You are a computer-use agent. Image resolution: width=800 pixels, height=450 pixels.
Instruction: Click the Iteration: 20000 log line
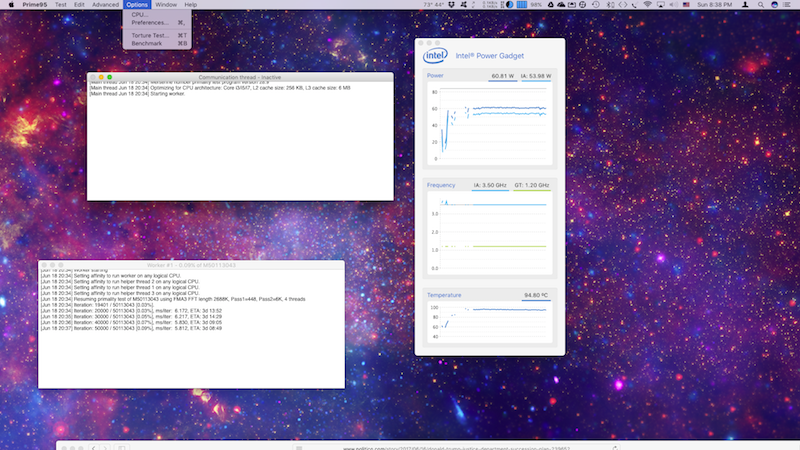coord(131,311)
